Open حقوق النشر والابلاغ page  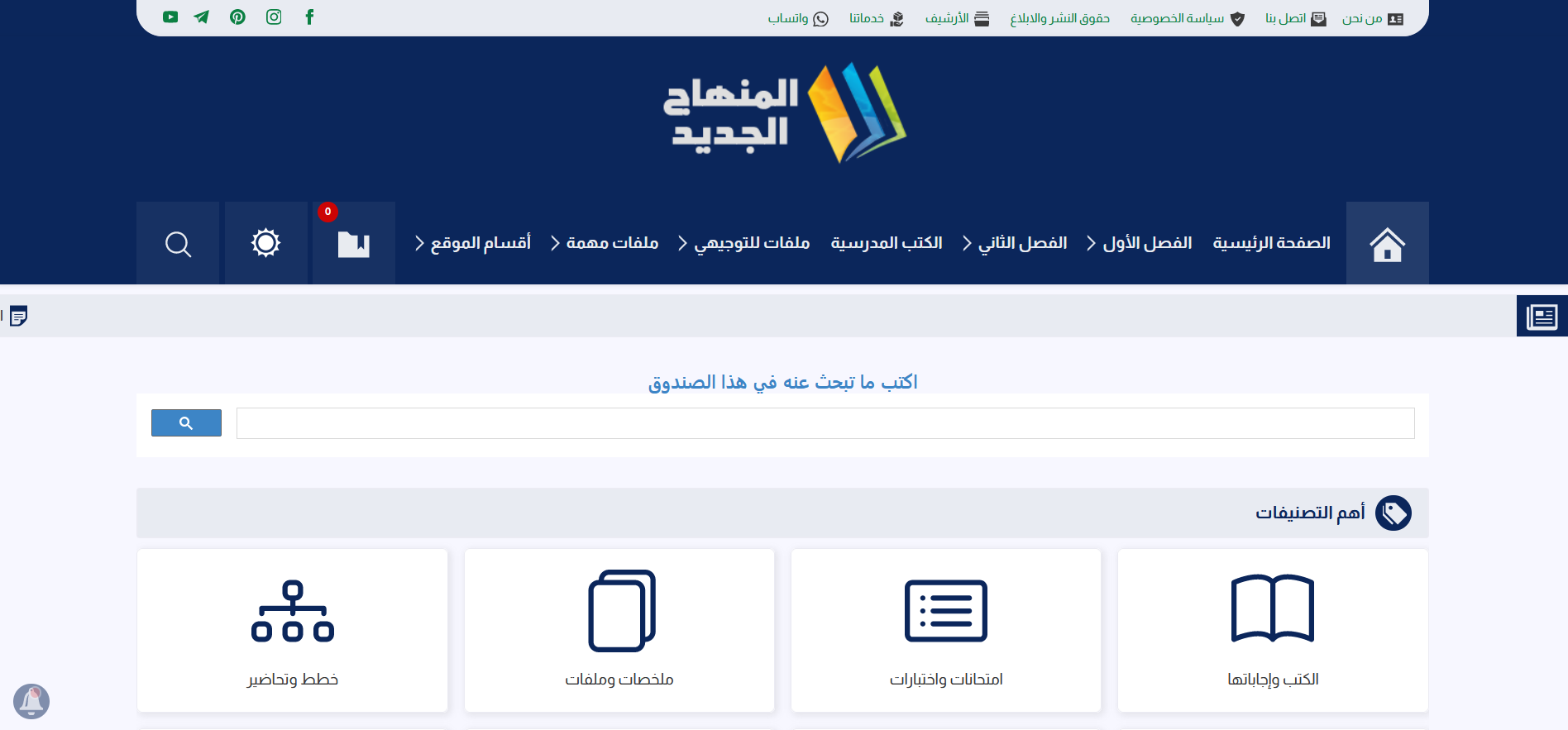tap(1060, 18)
